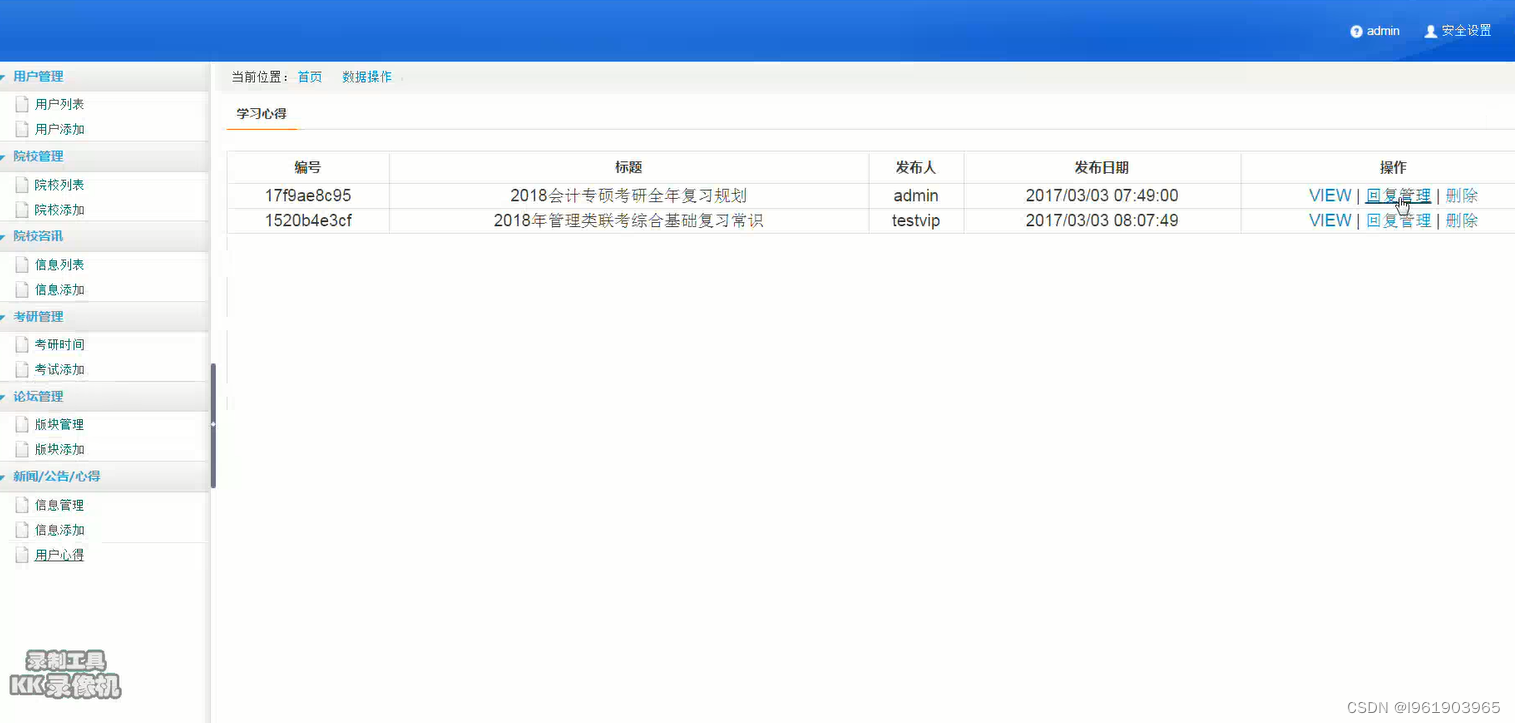1515x723 pixels.
Task: Click the admin link in header
Action: click(1383, 31)
